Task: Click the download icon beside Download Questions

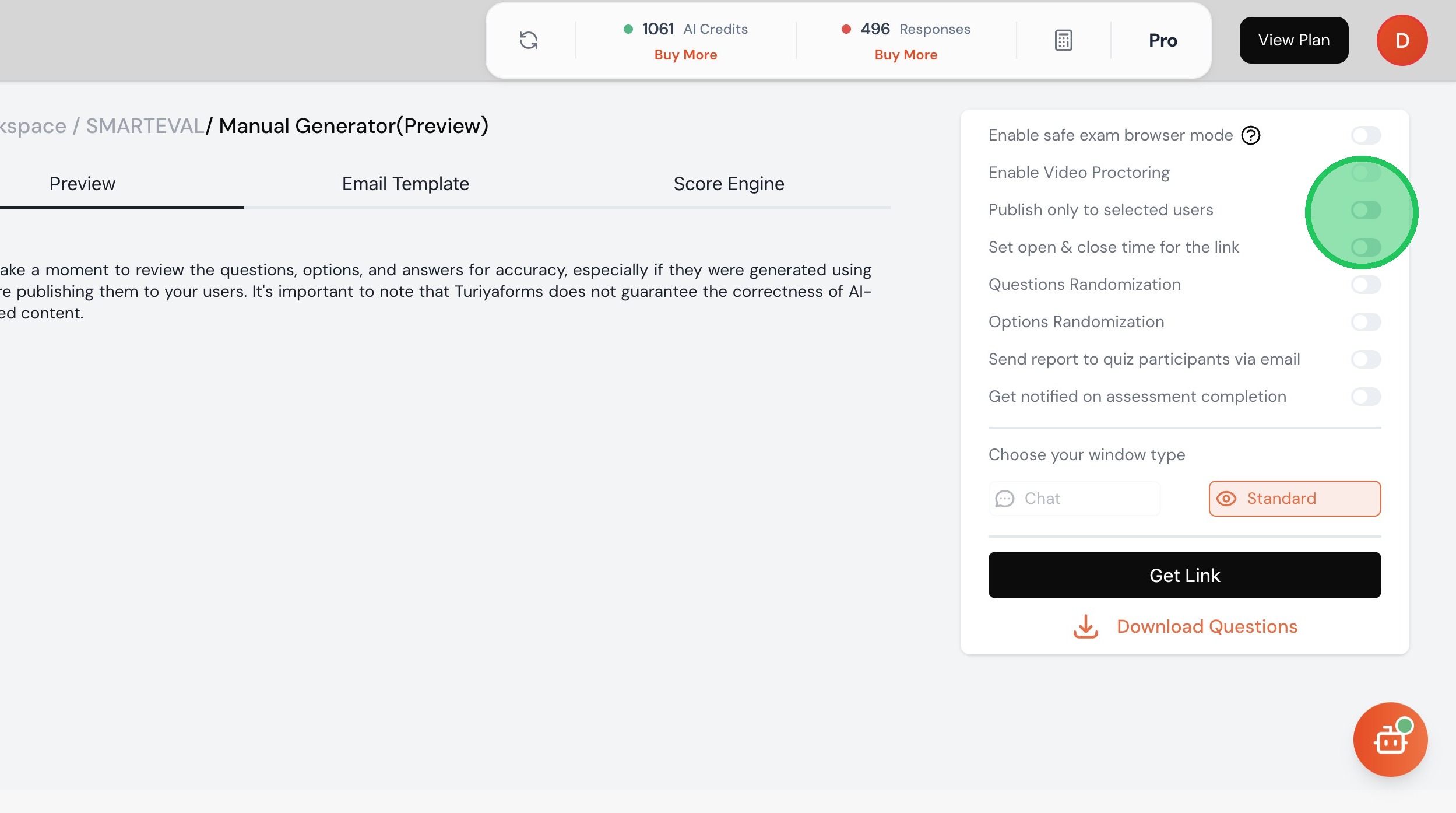Action: [1085, 626]
